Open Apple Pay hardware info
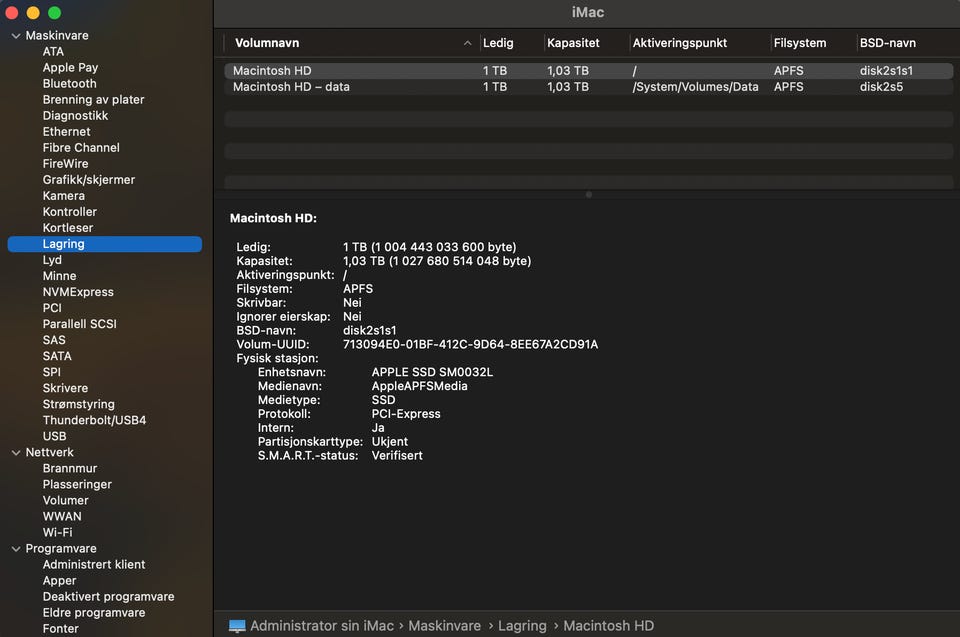960x637 pixels. [x=70, y=67]
